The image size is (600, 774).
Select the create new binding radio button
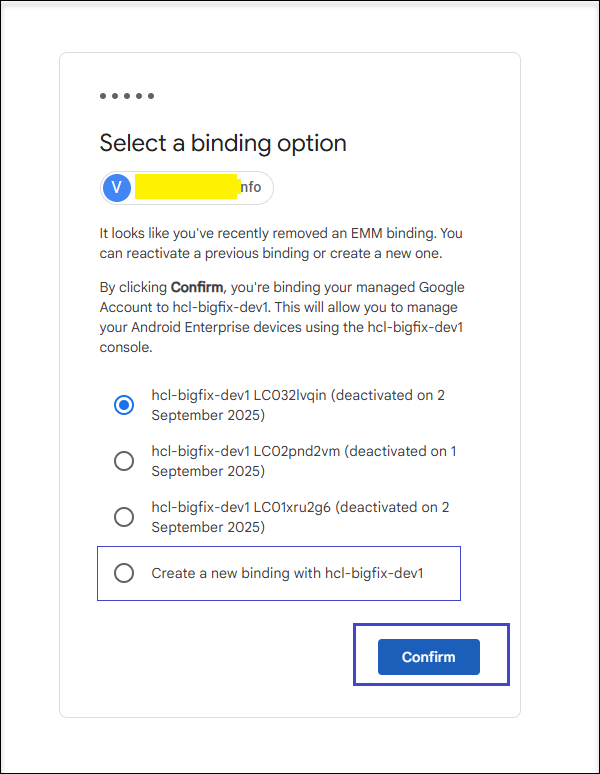click(124, 573)
